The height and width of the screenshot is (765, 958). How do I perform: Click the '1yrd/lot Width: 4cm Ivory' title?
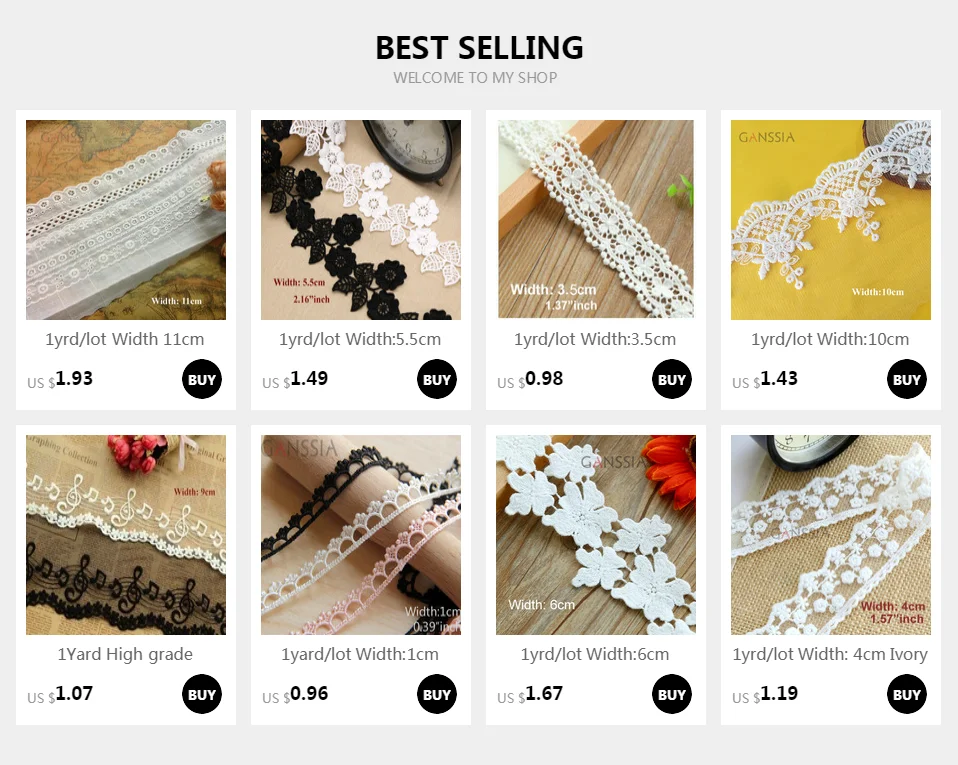pyautogui.click(x=830, y=654)
